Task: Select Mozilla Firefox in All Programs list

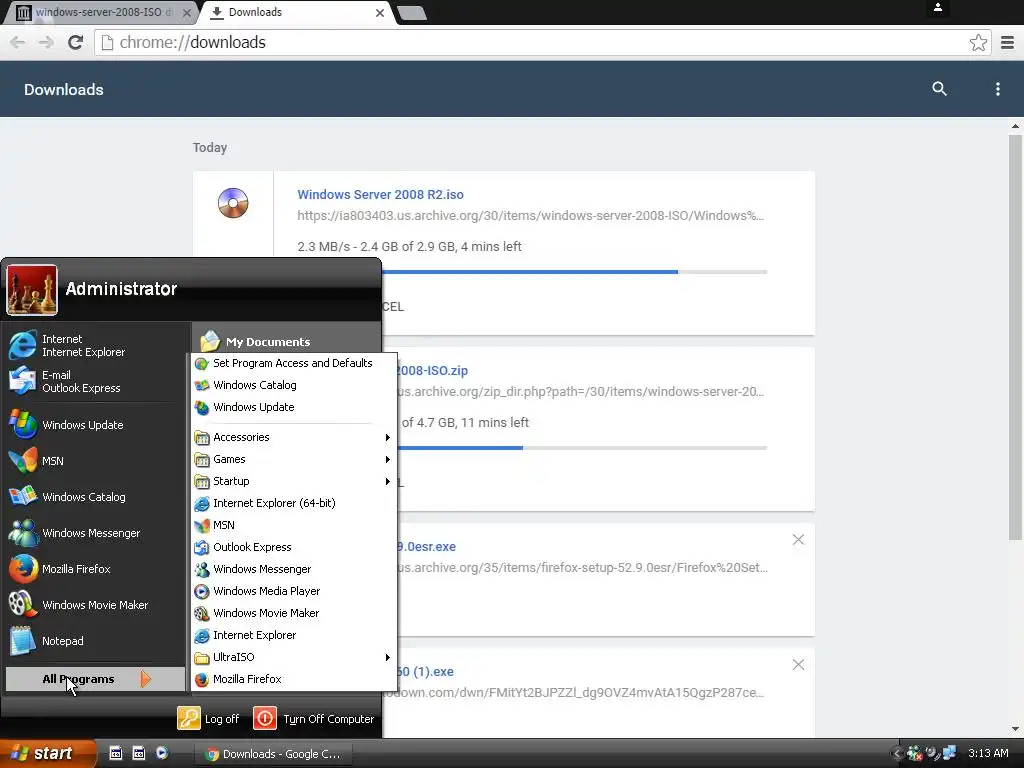Action: pos(294,679)
